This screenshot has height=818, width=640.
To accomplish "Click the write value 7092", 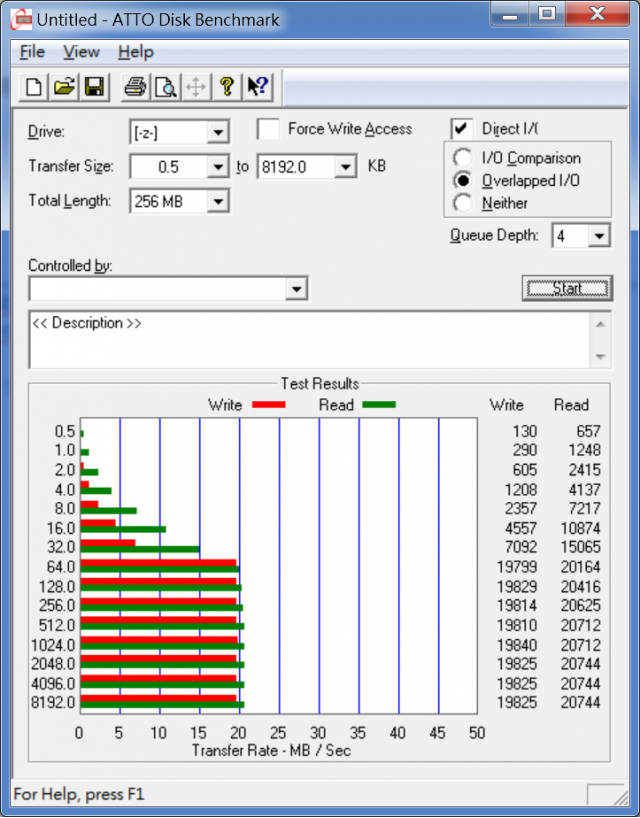I will 521,547.
